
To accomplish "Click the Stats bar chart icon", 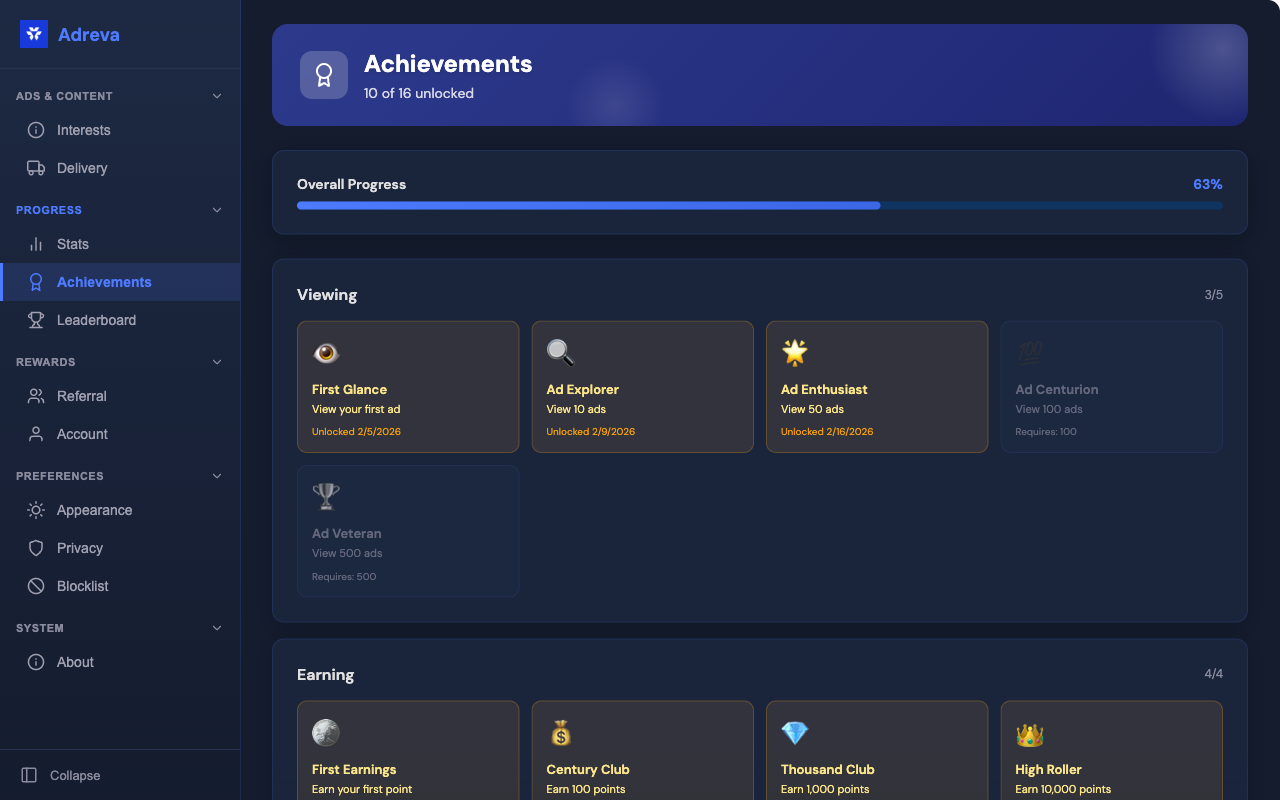I will click(36, 244).
